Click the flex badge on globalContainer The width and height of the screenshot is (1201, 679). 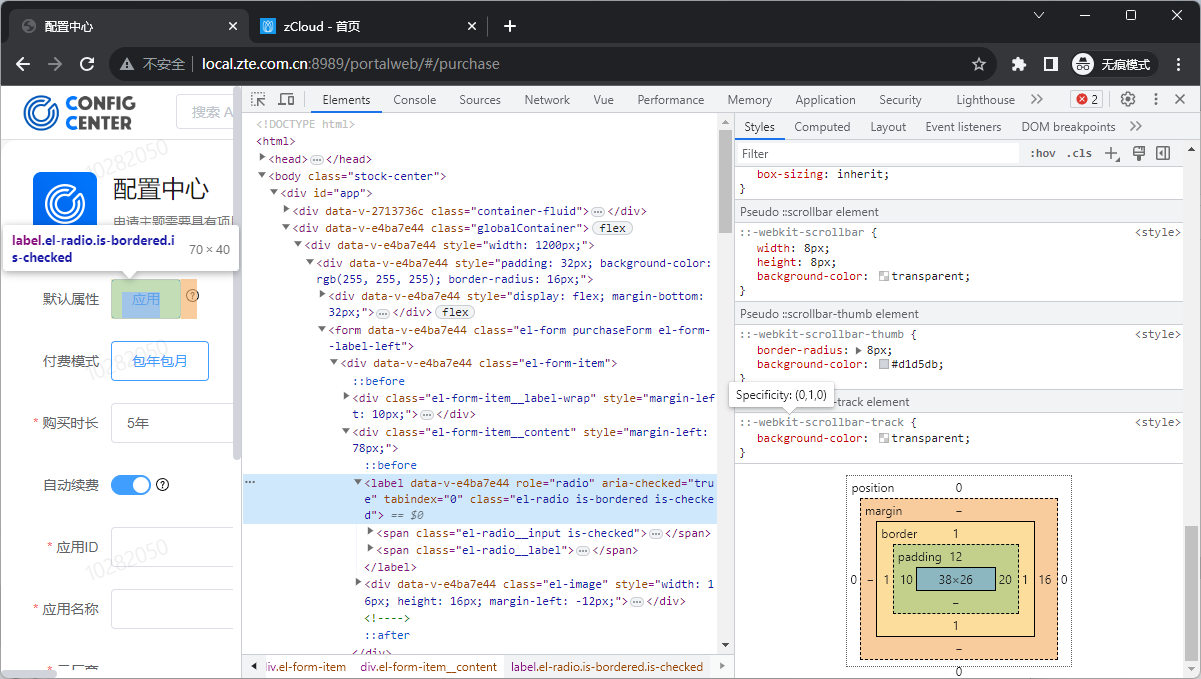click(x=613, y=228)
